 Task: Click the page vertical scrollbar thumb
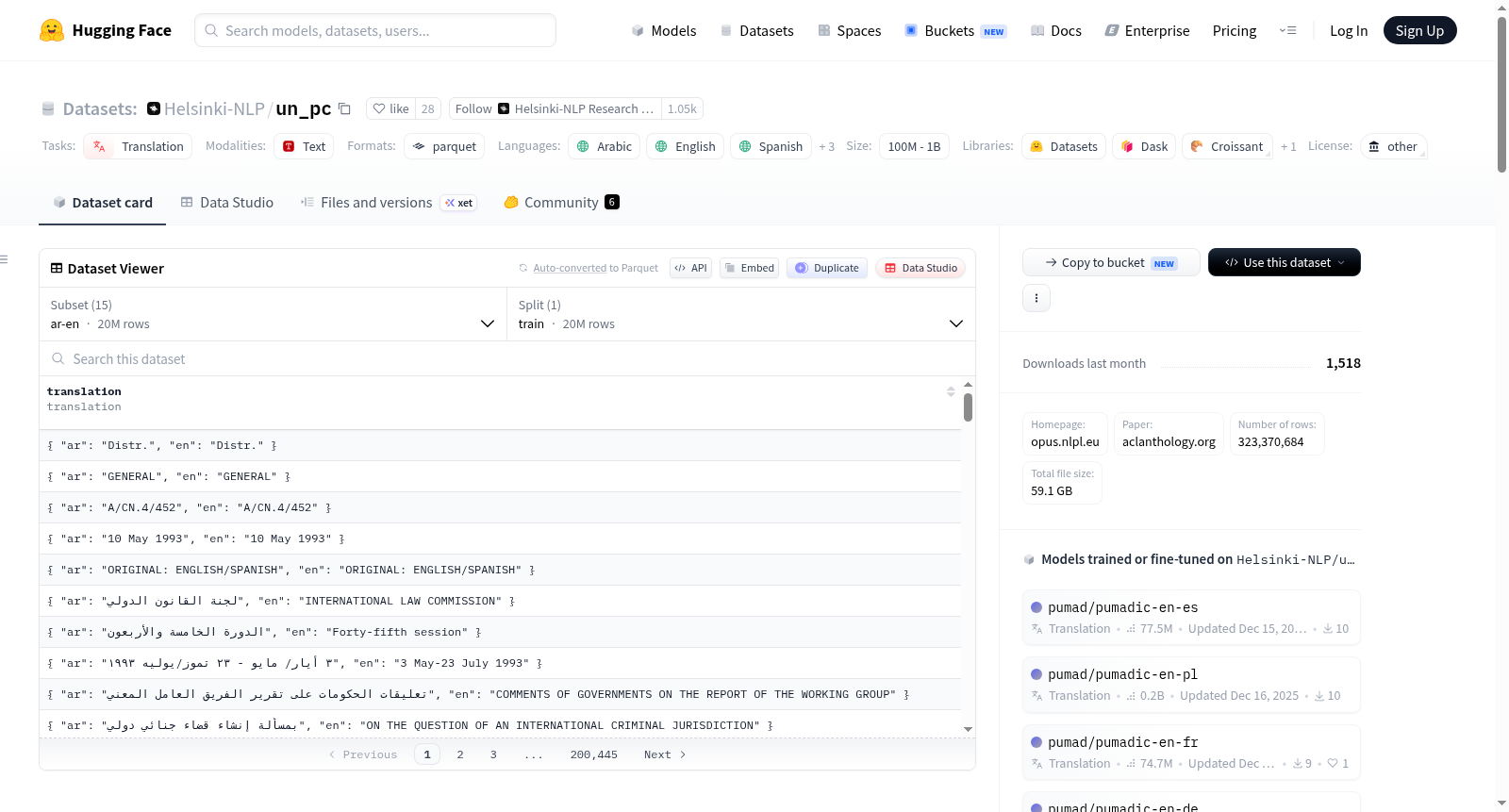(1501, 94)
